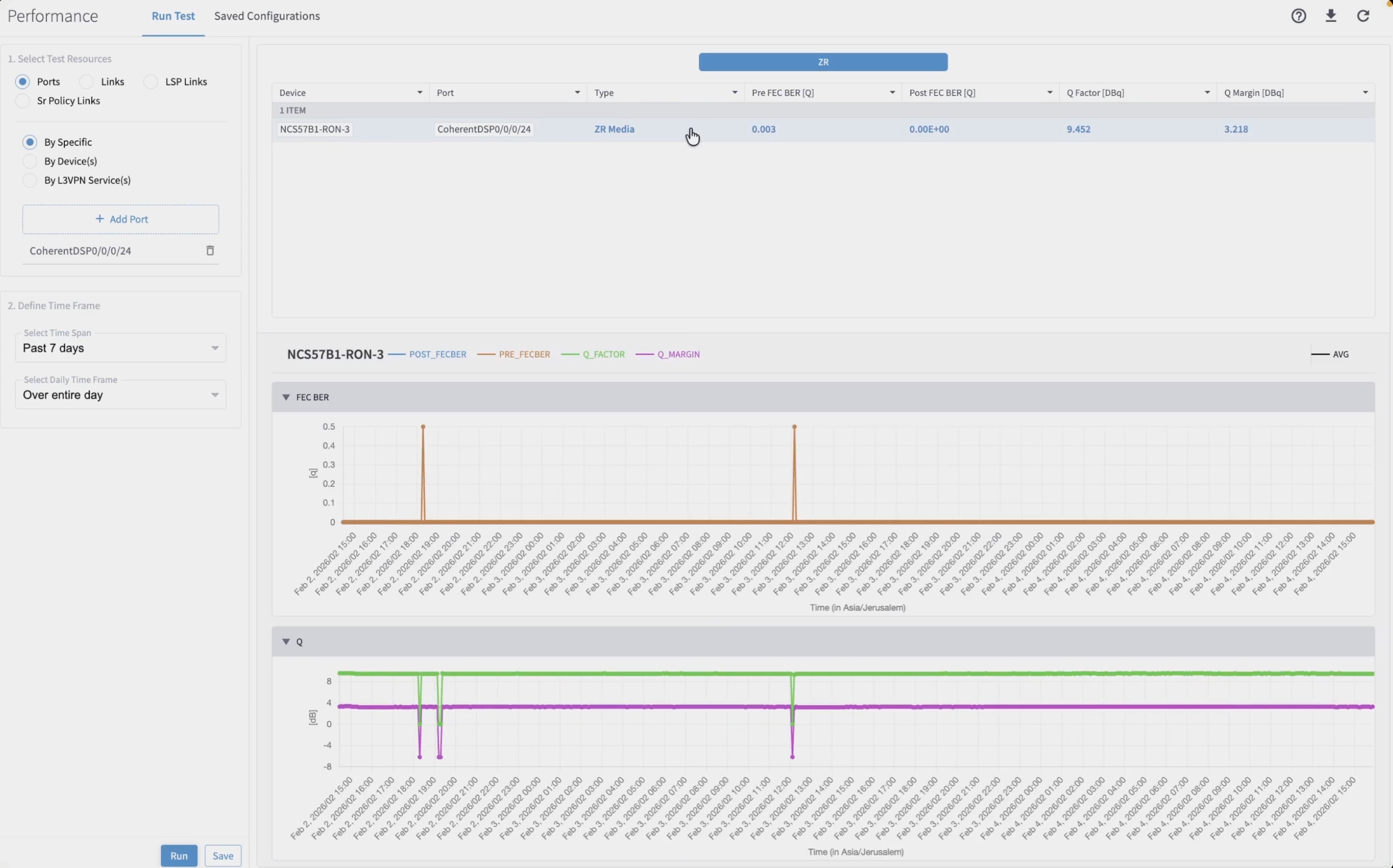Click the 0.00E+00 Post FEC BER value

[x=928, y=129]
